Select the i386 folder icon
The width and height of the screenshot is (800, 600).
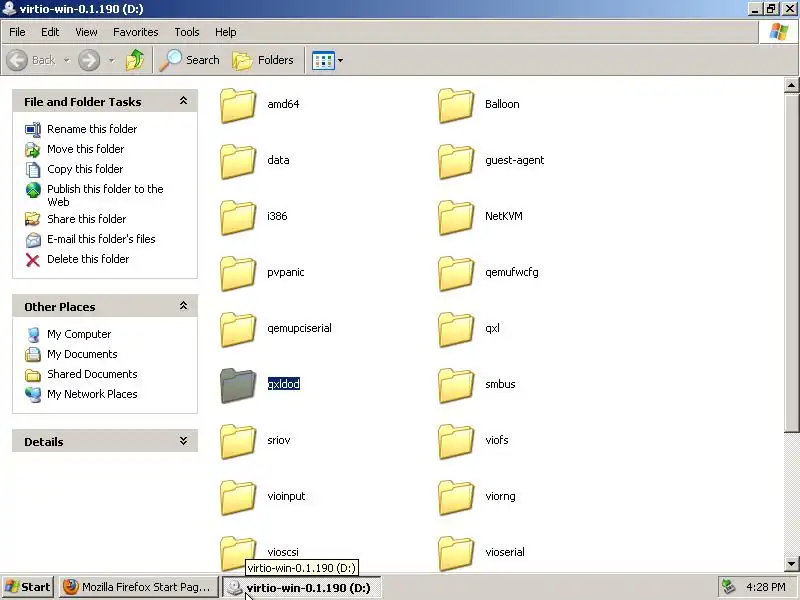click(x=238, y=218)
